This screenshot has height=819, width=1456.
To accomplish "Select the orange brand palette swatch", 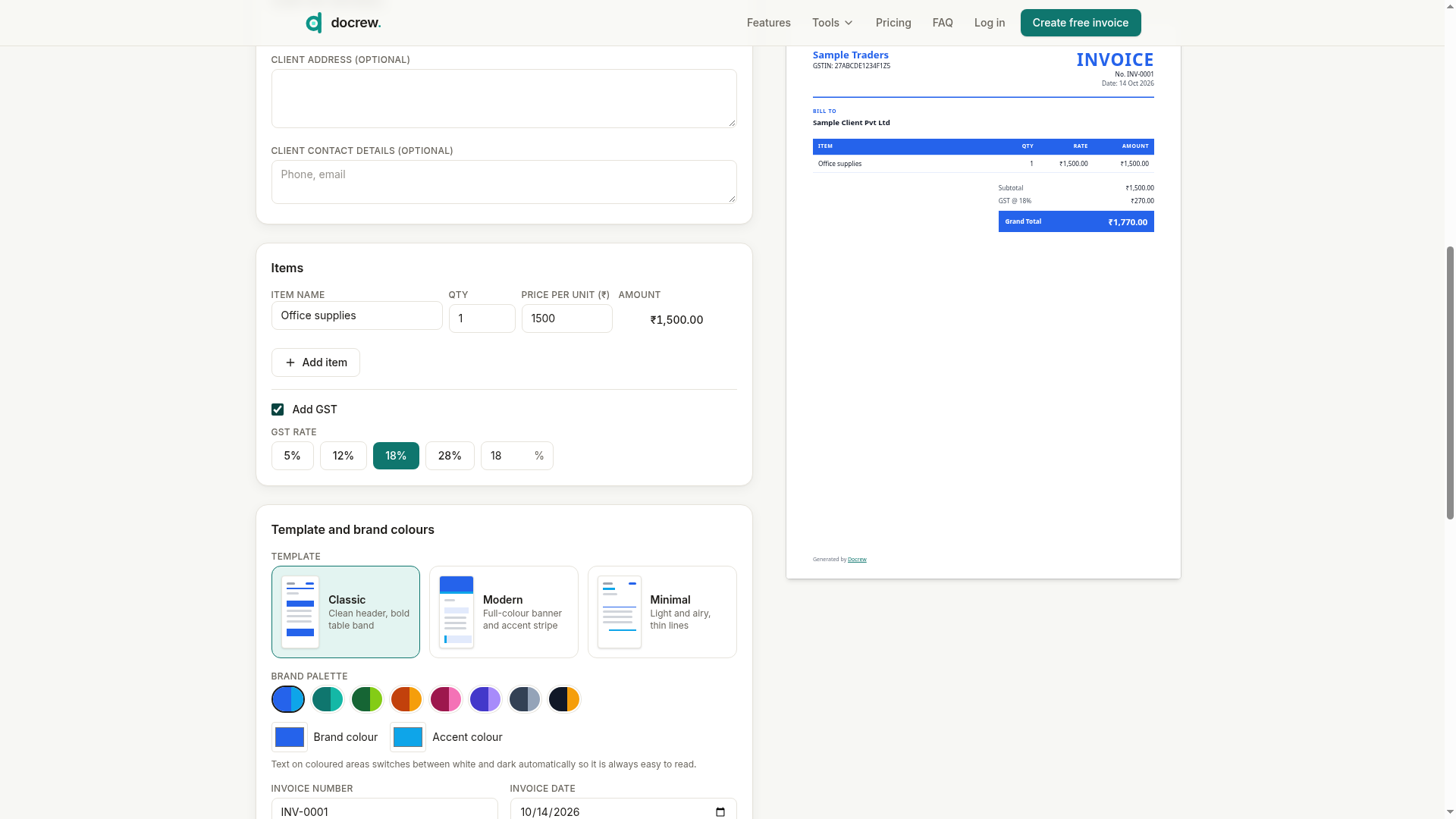I will point(406,699).
